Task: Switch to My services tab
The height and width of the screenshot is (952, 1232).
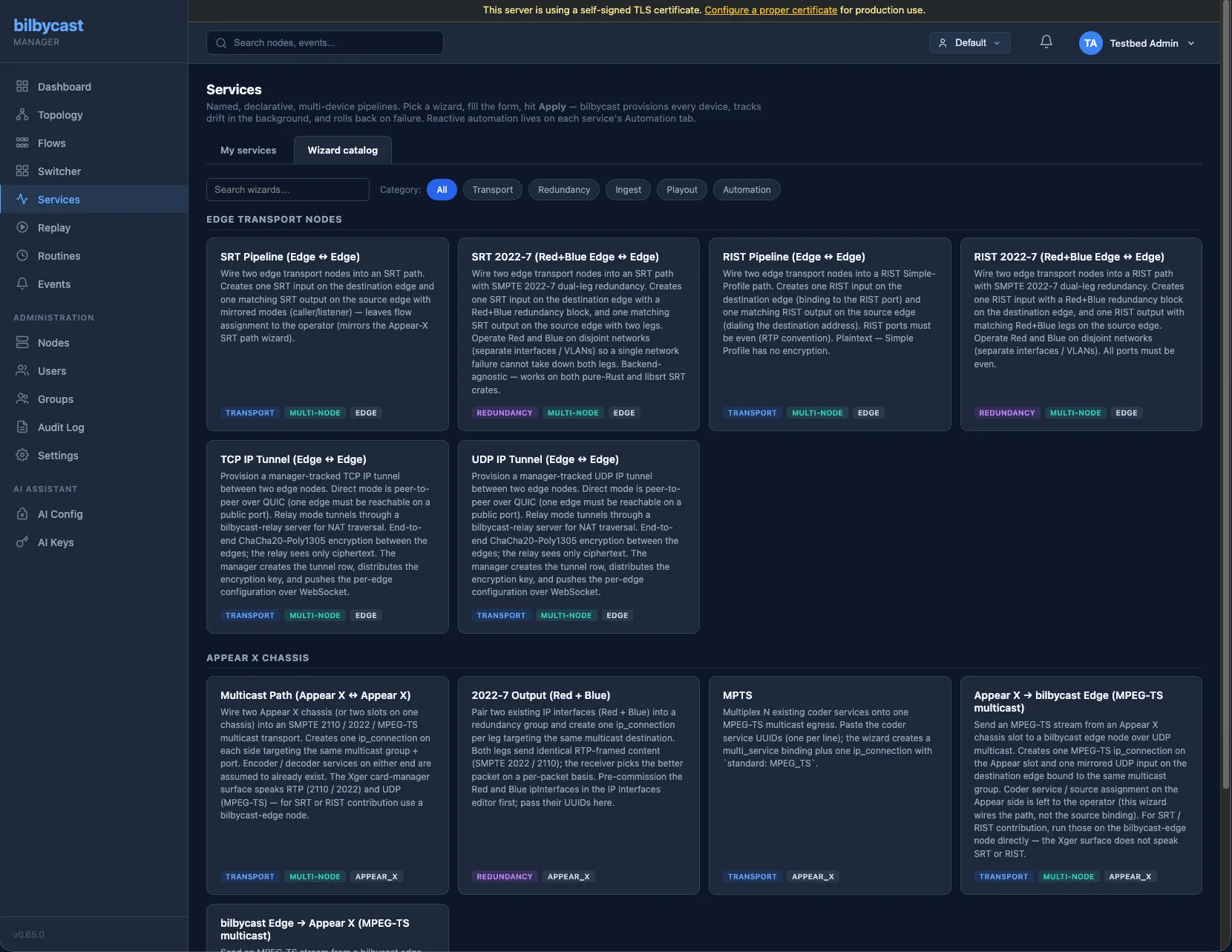Action: pyautogui.click(x=248, y=150)
